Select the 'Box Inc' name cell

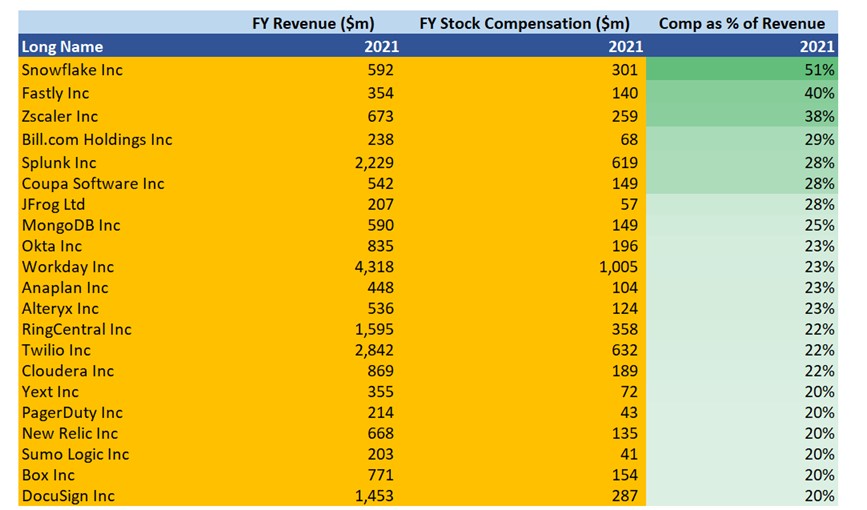point(48,475)
